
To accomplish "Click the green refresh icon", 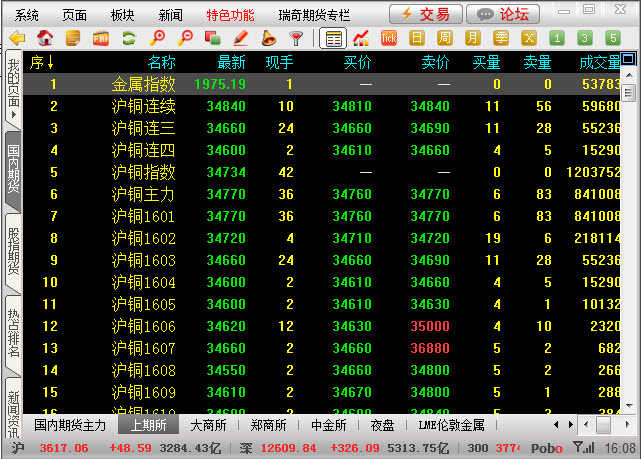I will tap(129, 38).
